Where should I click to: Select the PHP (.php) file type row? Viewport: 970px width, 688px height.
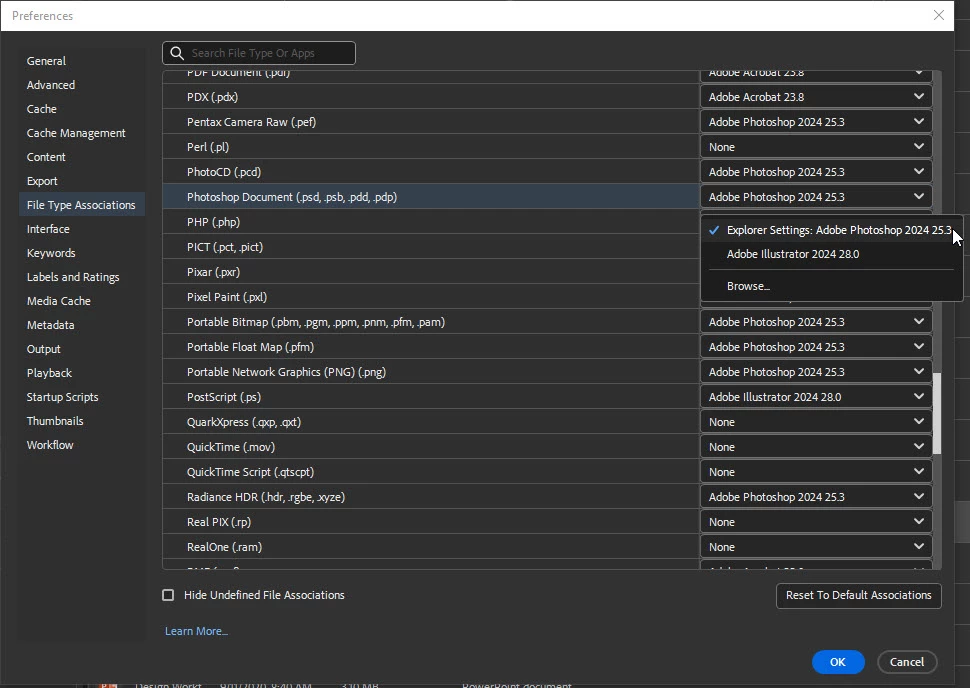coord(431,222)
